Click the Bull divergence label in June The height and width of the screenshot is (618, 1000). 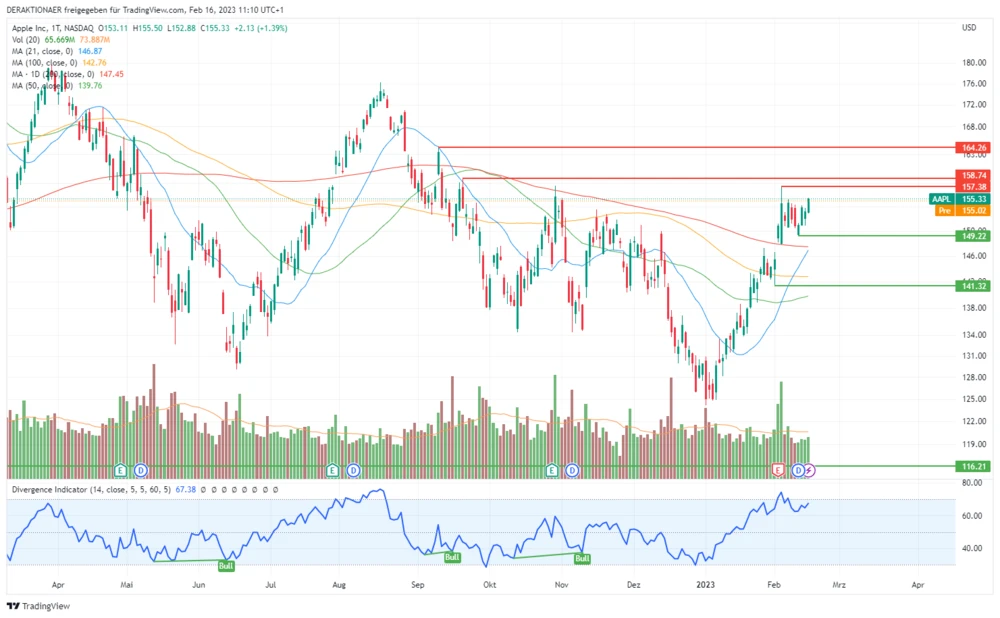[x=226, y=565]
